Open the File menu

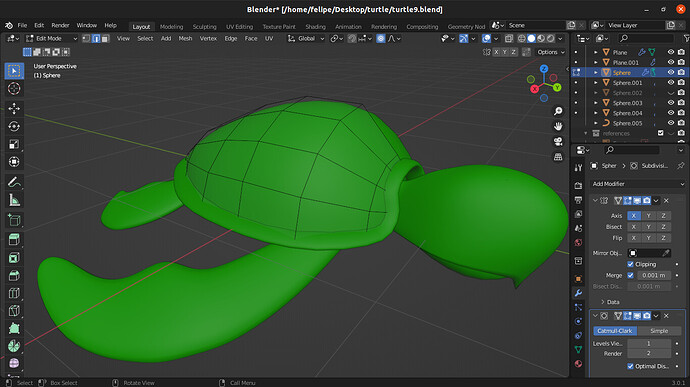(22, 26)
